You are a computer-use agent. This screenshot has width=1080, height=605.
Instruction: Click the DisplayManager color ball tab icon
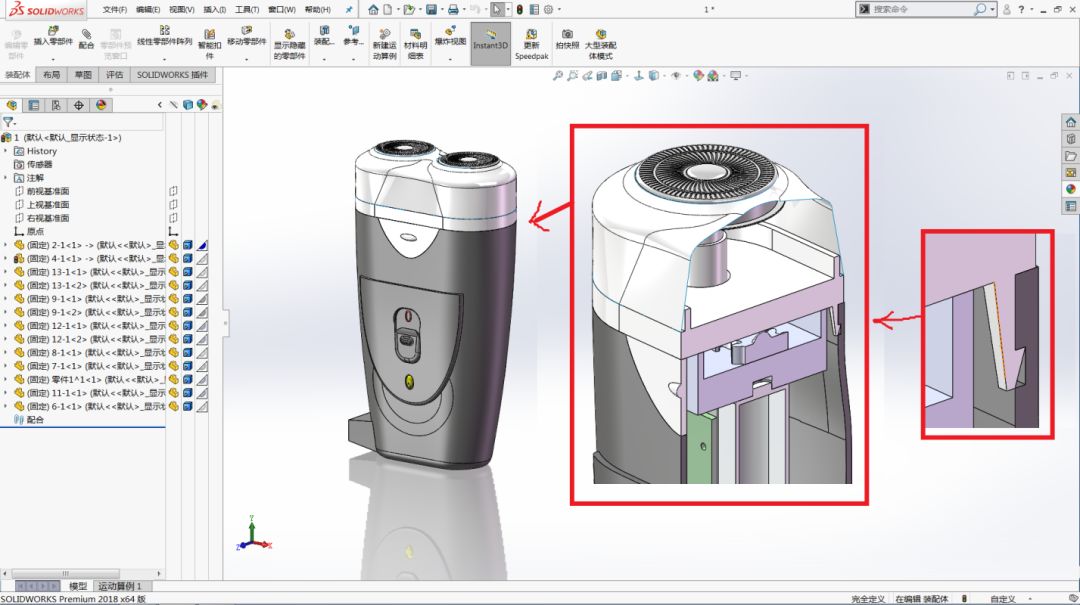point(101,105)
